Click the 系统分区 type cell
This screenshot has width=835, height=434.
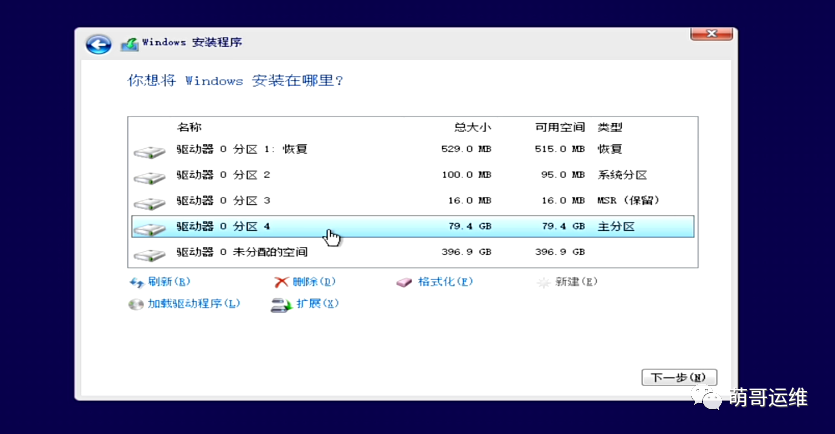click(622, 175)
